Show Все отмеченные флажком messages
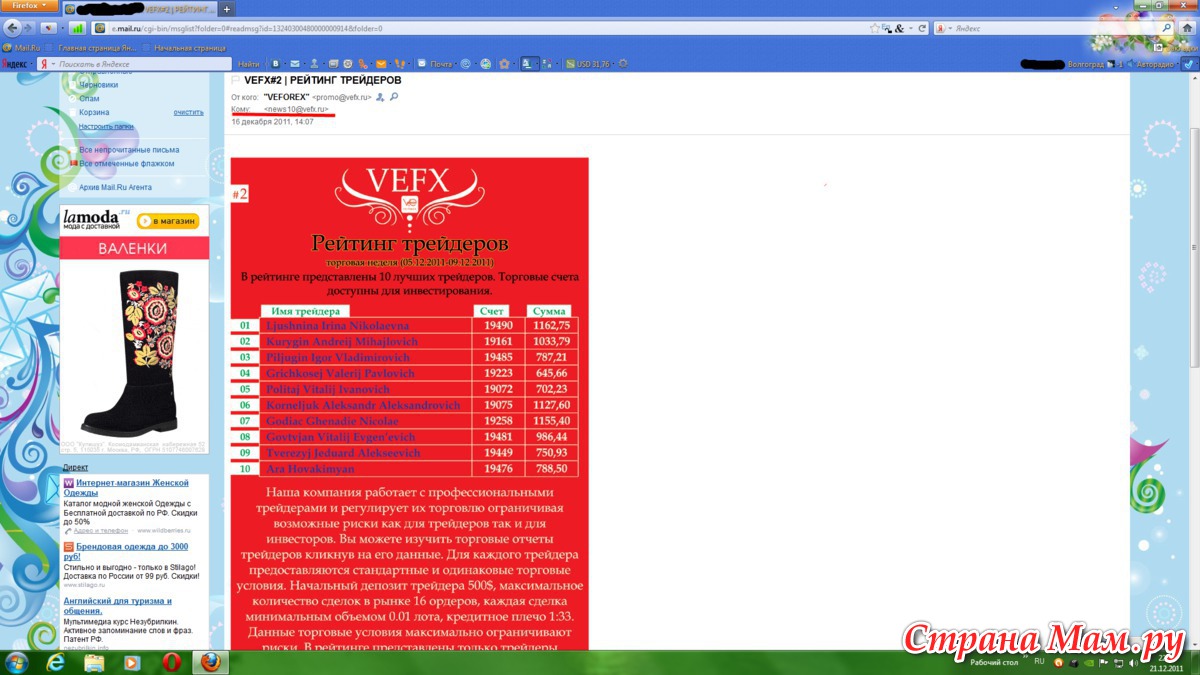Image resolution: width=1200 pixels, height=675 pixels. [127, 163]
